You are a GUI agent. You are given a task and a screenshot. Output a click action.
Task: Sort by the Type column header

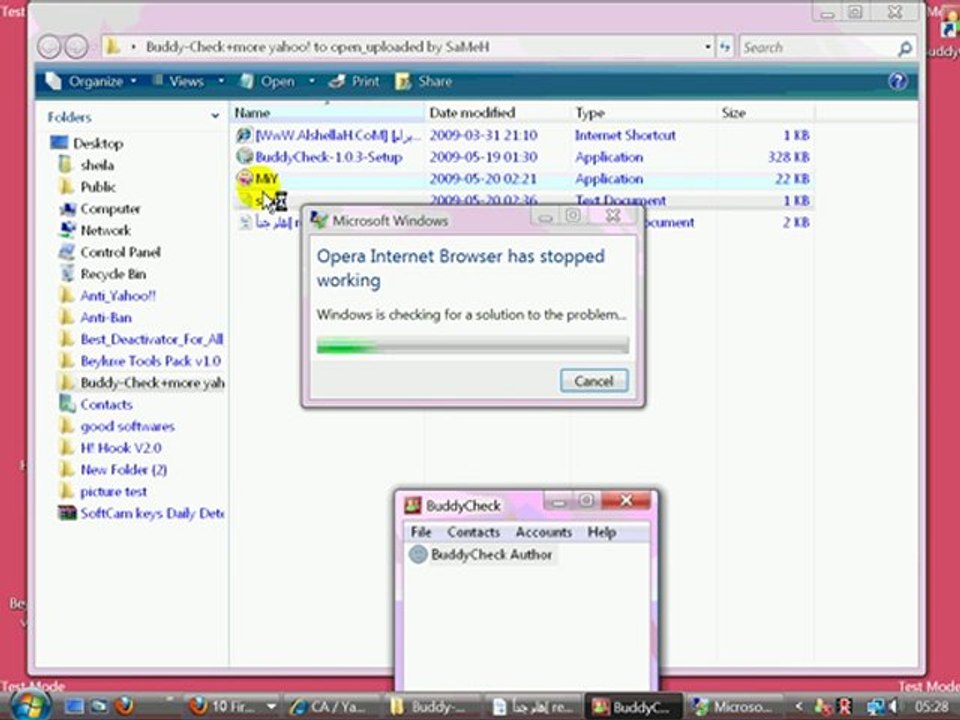[643, 113]
